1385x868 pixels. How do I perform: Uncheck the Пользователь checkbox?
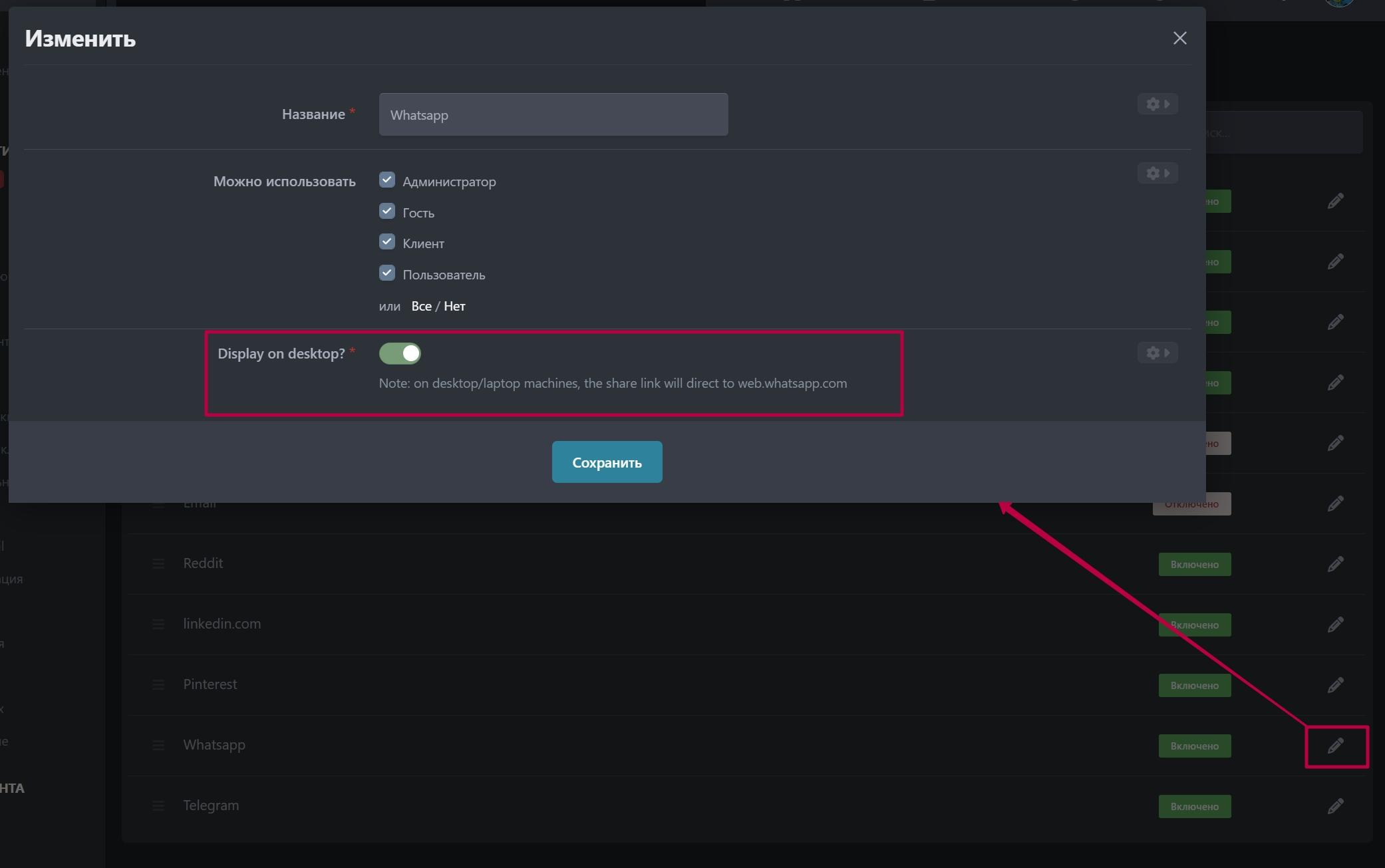[387, 273]
